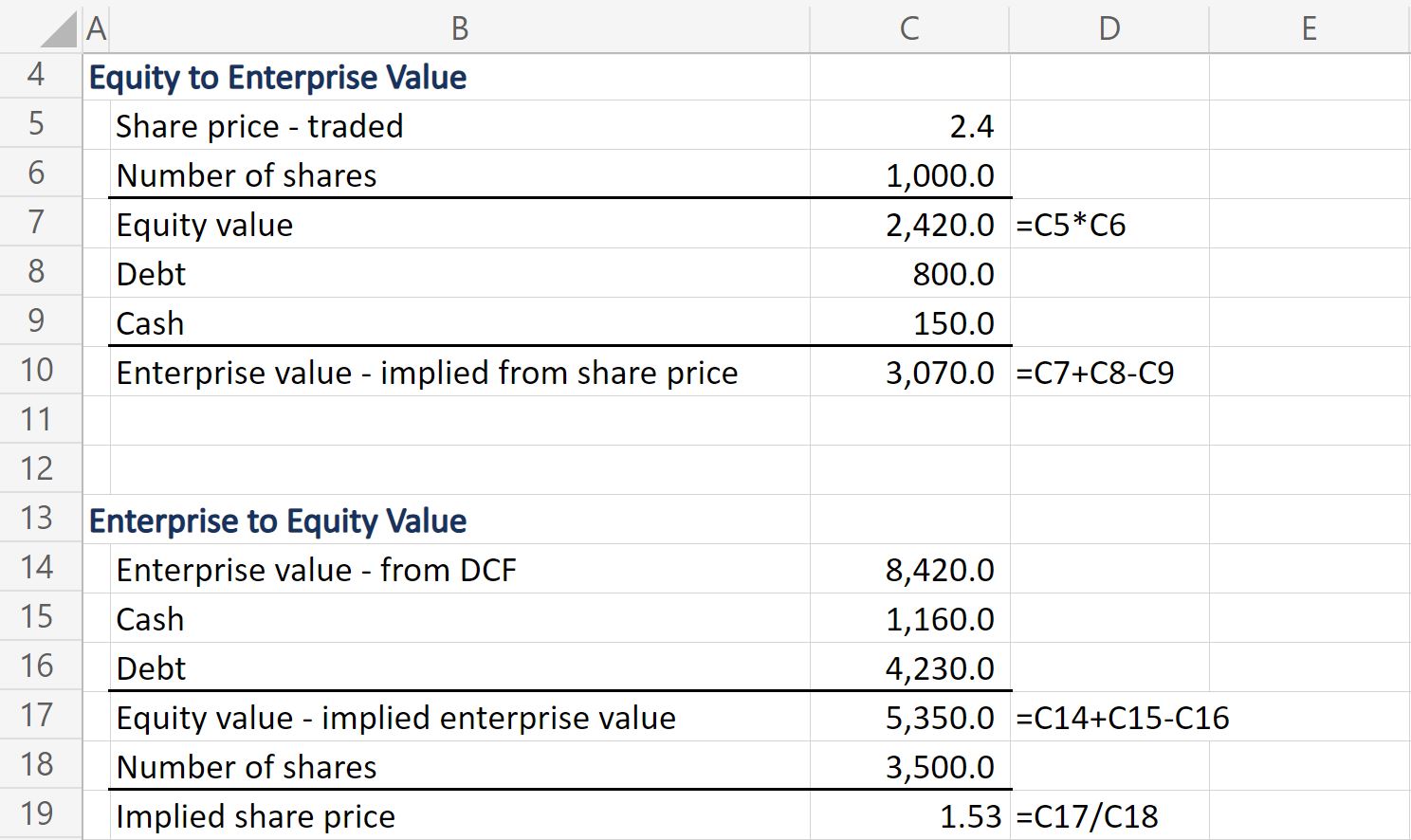1411x840 pixels.
Task: Select the DCF enterprise value 8,420.0
Action: 940,571
